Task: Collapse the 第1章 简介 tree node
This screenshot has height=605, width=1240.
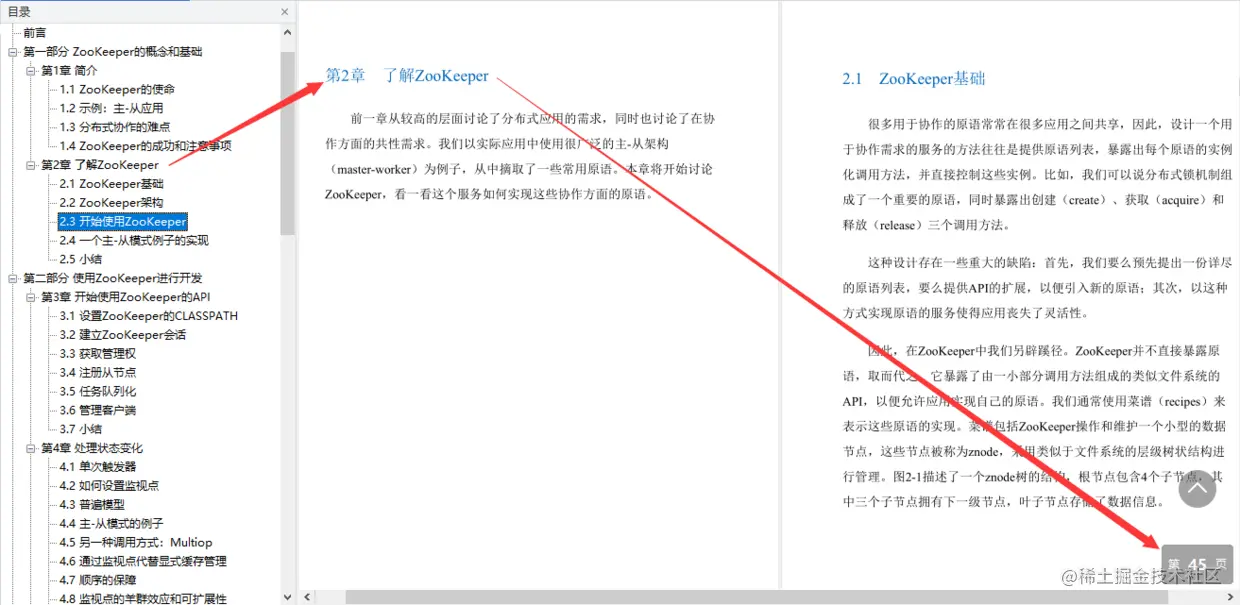Action: point(31,70)
